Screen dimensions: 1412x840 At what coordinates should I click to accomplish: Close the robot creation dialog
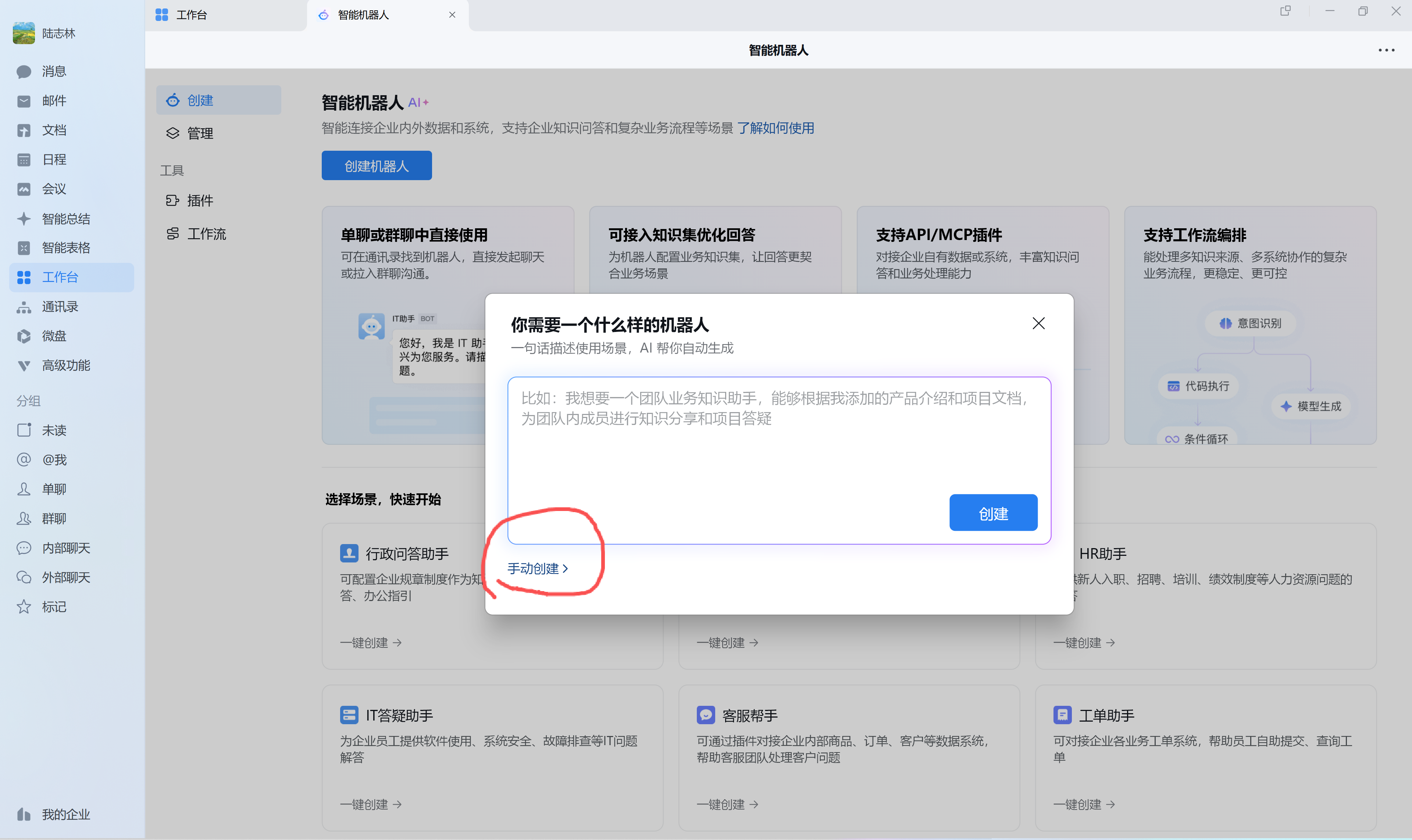1038,323
